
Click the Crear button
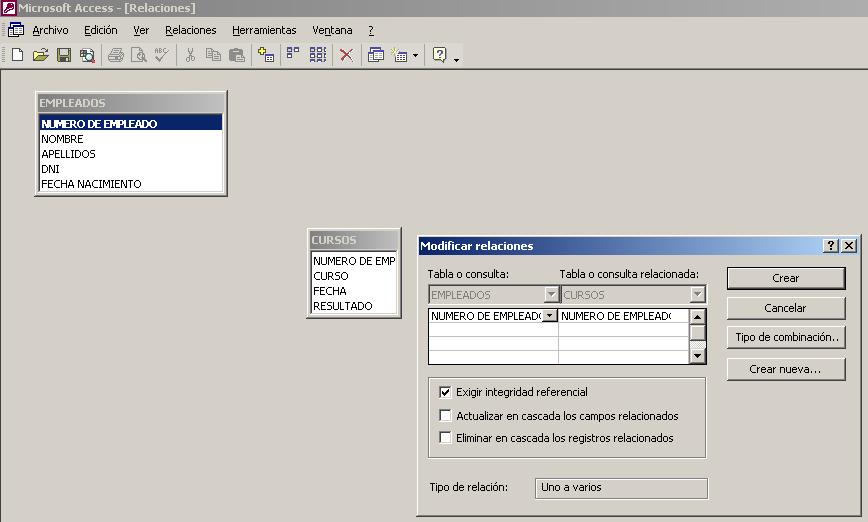click(x=786, y=278)
